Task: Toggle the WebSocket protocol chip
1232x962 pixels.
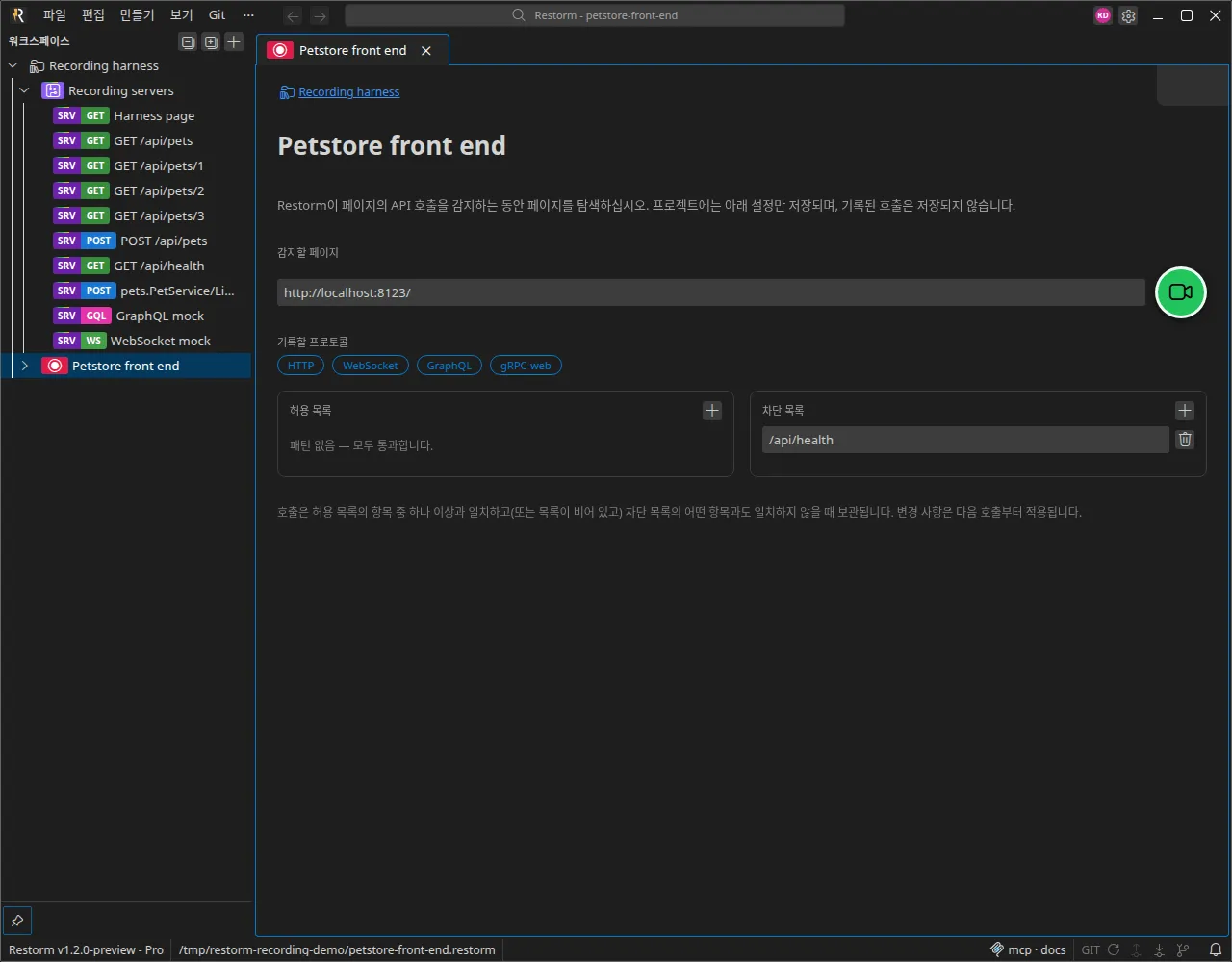Action: (x=371, y=366)
